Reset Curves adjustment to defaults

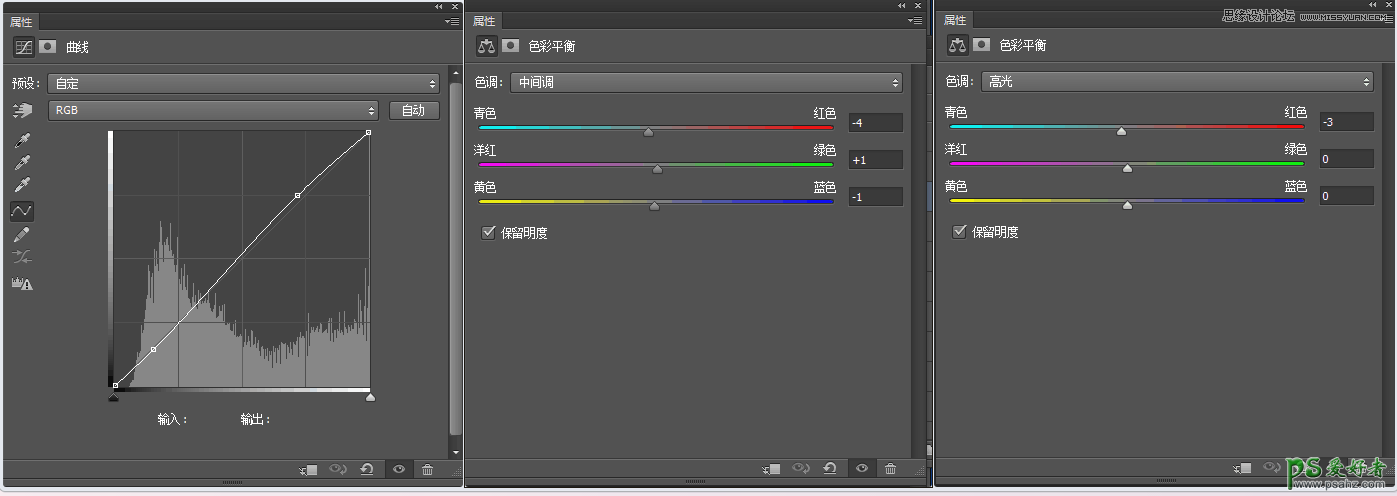click(367, 470)
